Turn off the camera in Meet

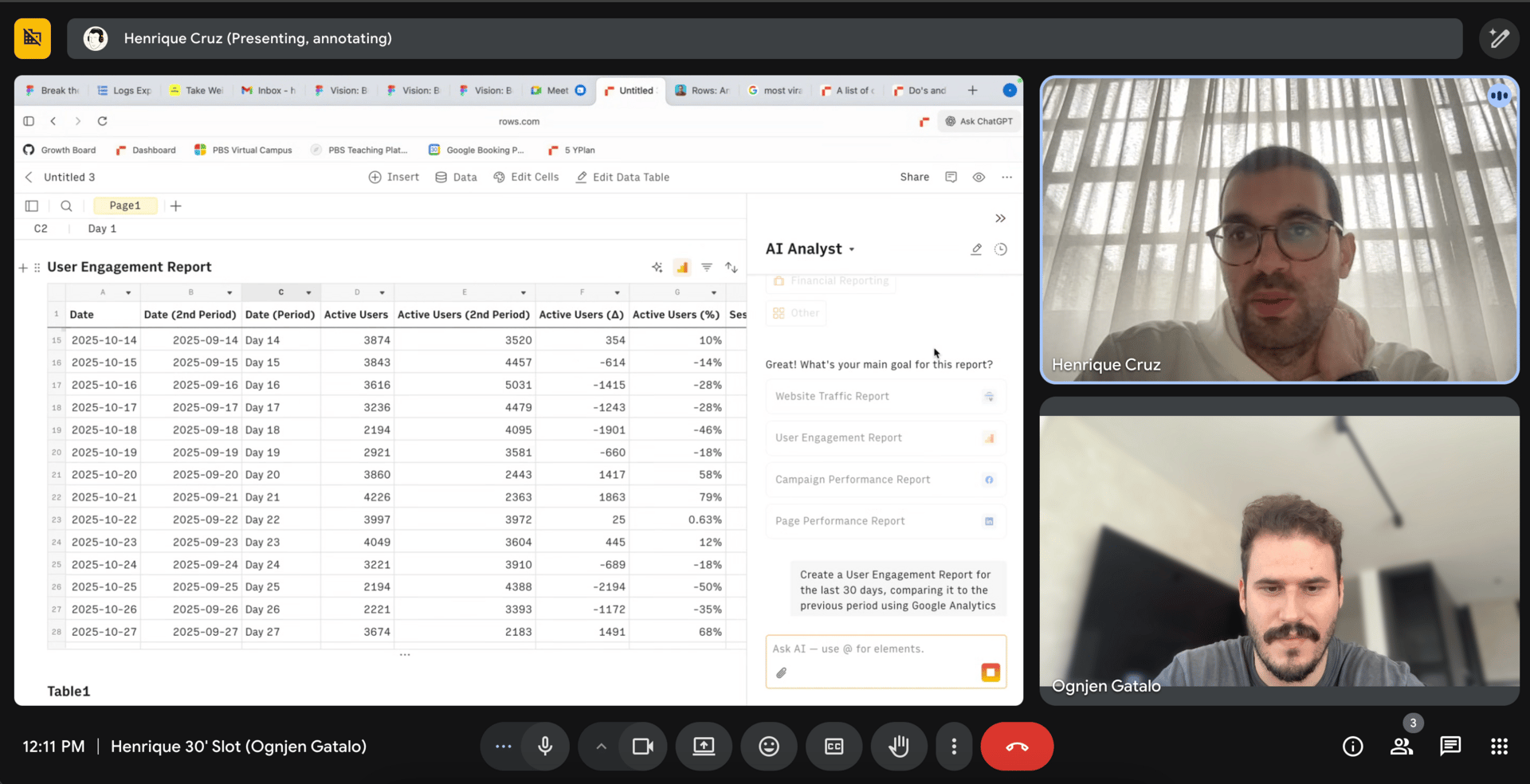642,747
